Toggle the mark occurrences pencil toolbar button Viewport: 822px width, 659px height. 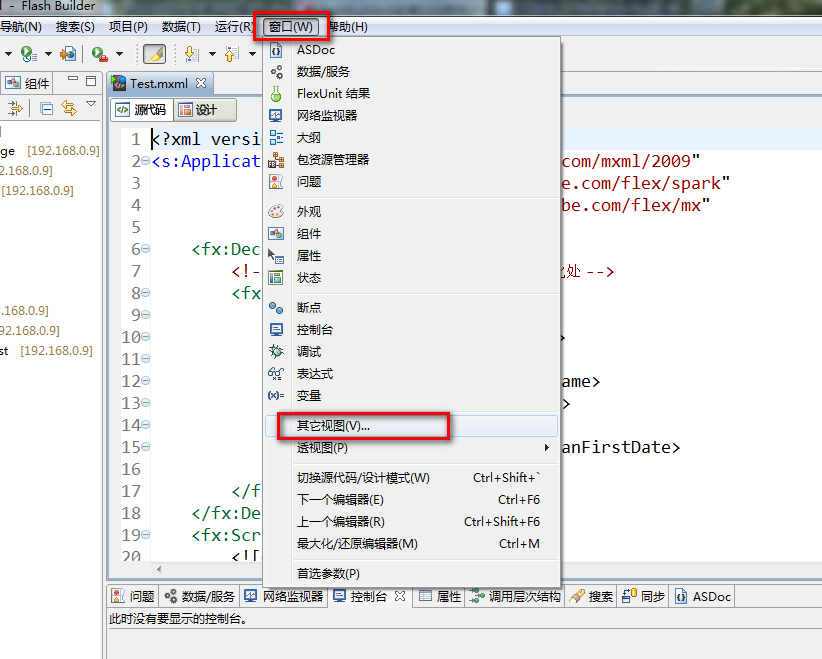coord(154,53)
